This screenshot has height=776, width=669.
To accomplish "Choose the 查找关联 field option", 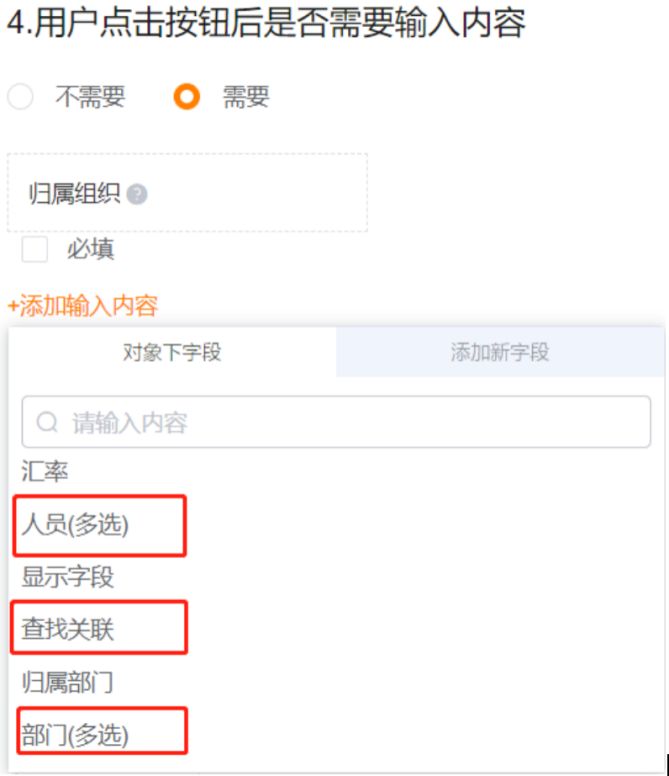I will pyautogui.click(x=68, y=629).
